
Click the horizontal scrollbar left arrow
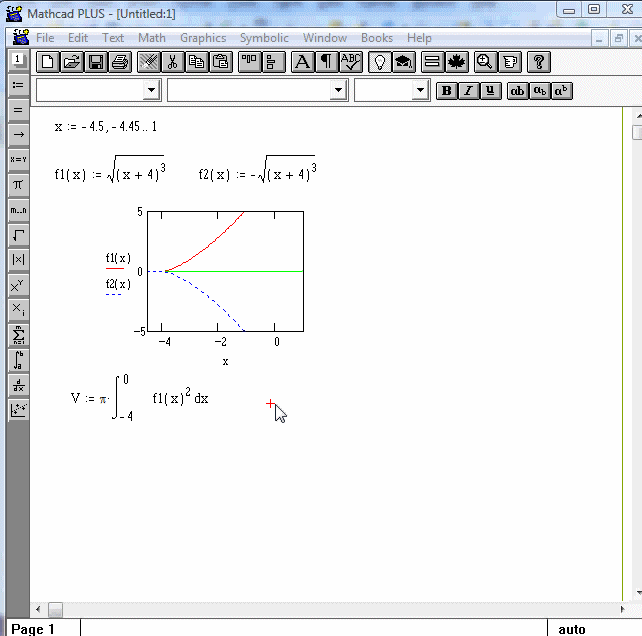tap(40, 609)
